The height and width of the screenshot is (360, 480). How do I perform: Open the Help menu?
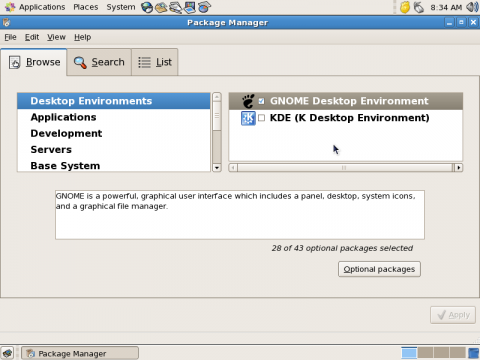83,37
